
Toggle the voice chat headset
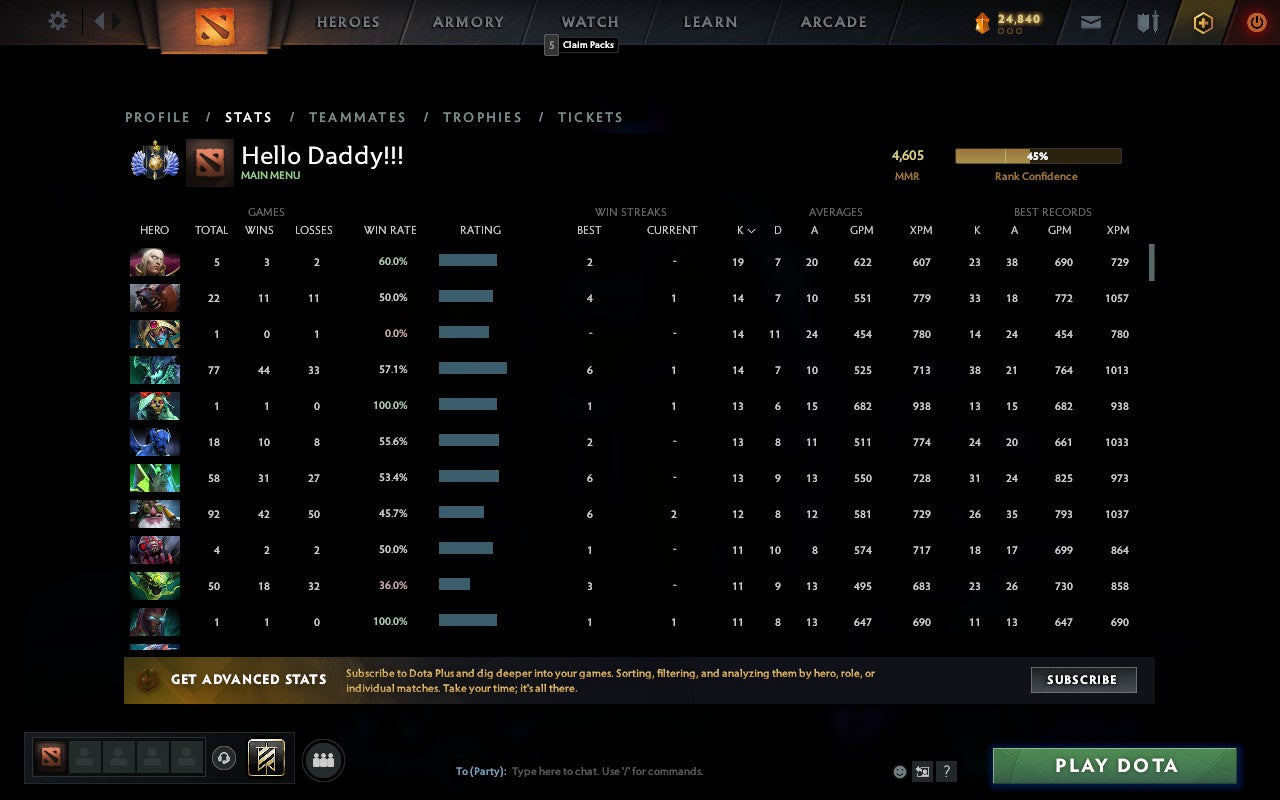pyautogui.click(x=224, y=758)
